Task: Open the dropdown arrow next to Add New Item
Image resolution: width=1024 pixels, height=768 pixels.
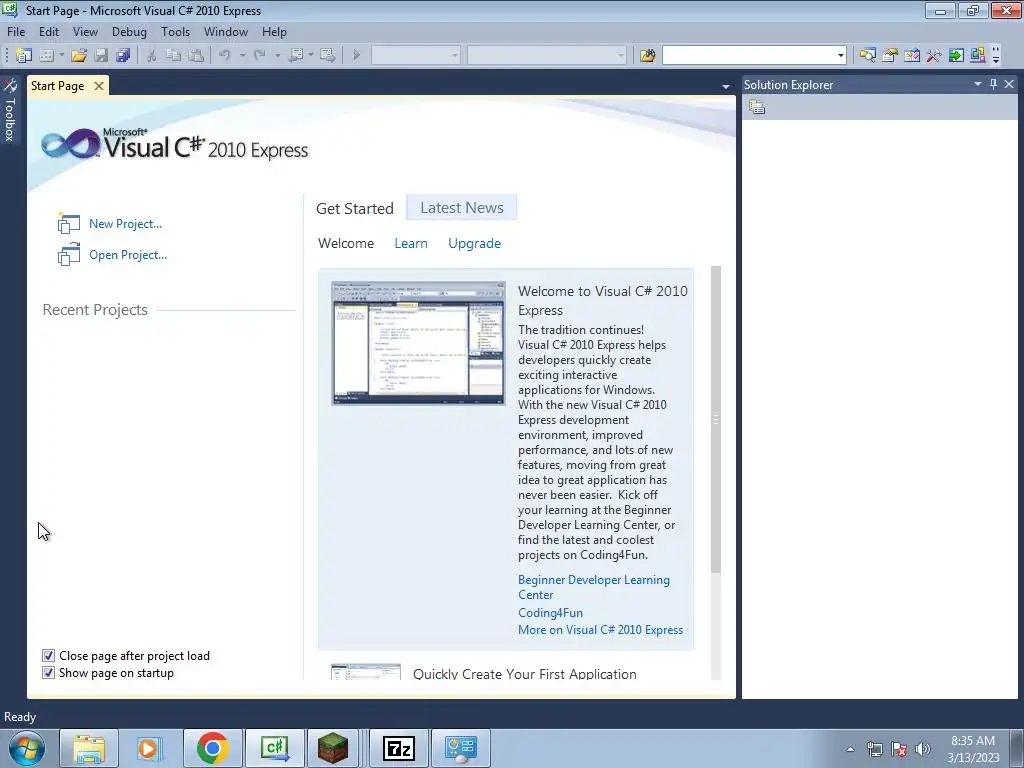Action: pyautogui.click(x=61, y=56)
